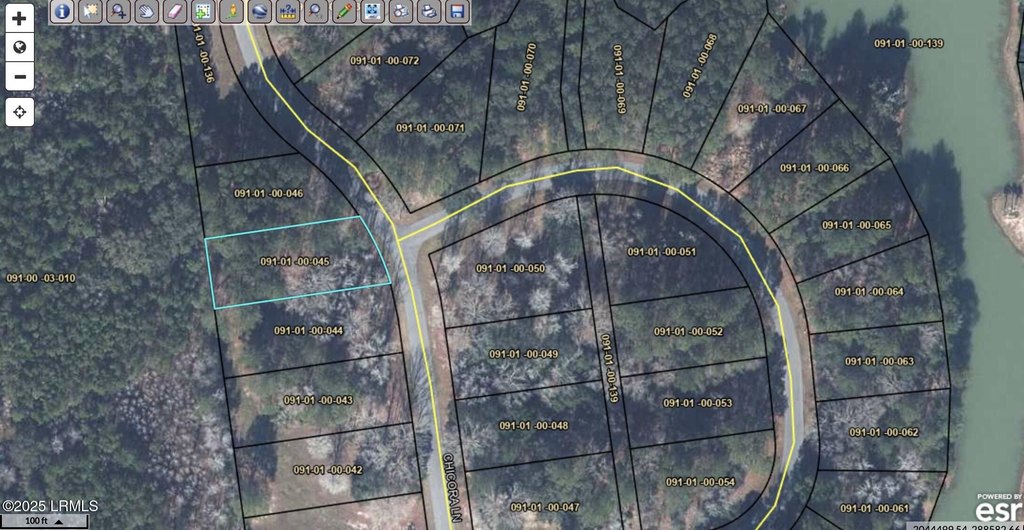Select the Identify info tool

(62, 12)
